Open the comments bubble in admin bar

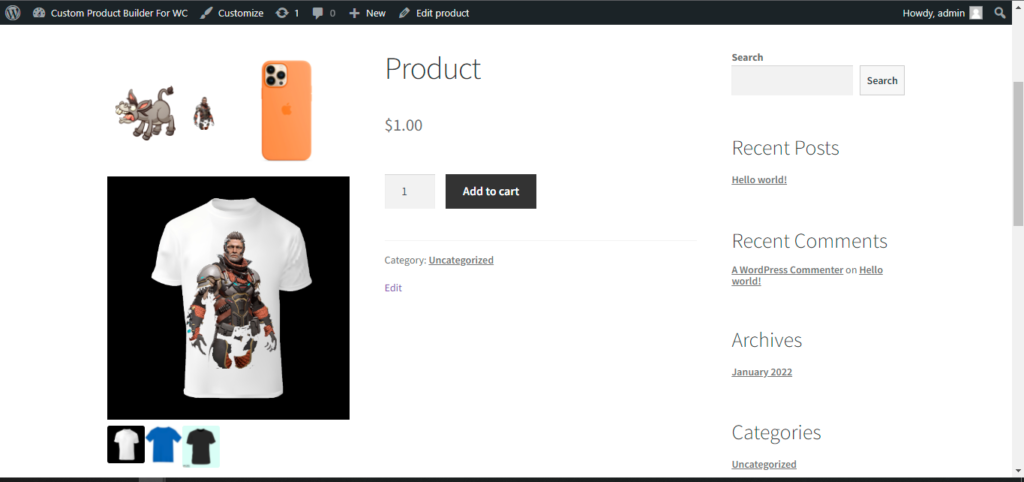324,13
